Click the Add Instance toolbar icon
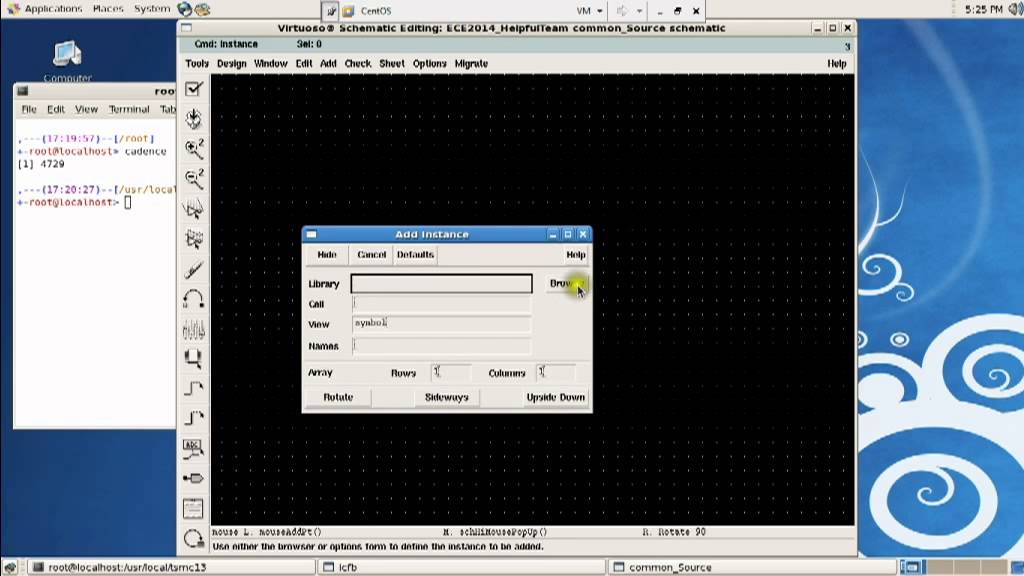This screenshot has width=1024, height=576. [193, 359]
